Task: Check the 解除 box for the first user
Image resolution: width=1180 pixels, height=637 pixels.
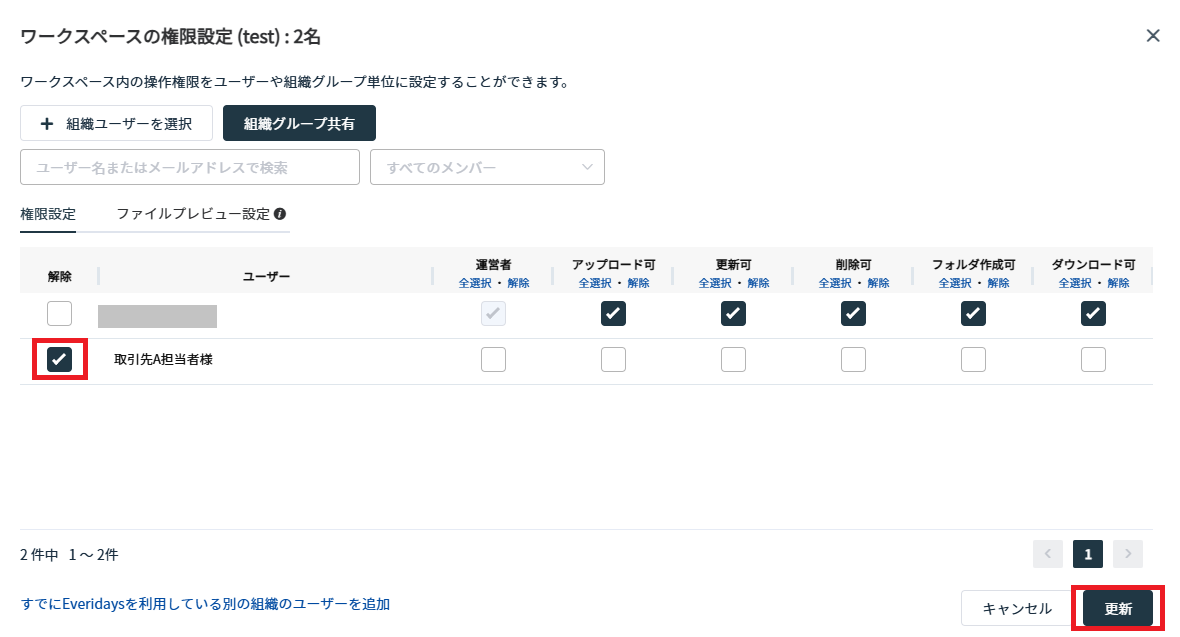Action: [x=59, y=313]
